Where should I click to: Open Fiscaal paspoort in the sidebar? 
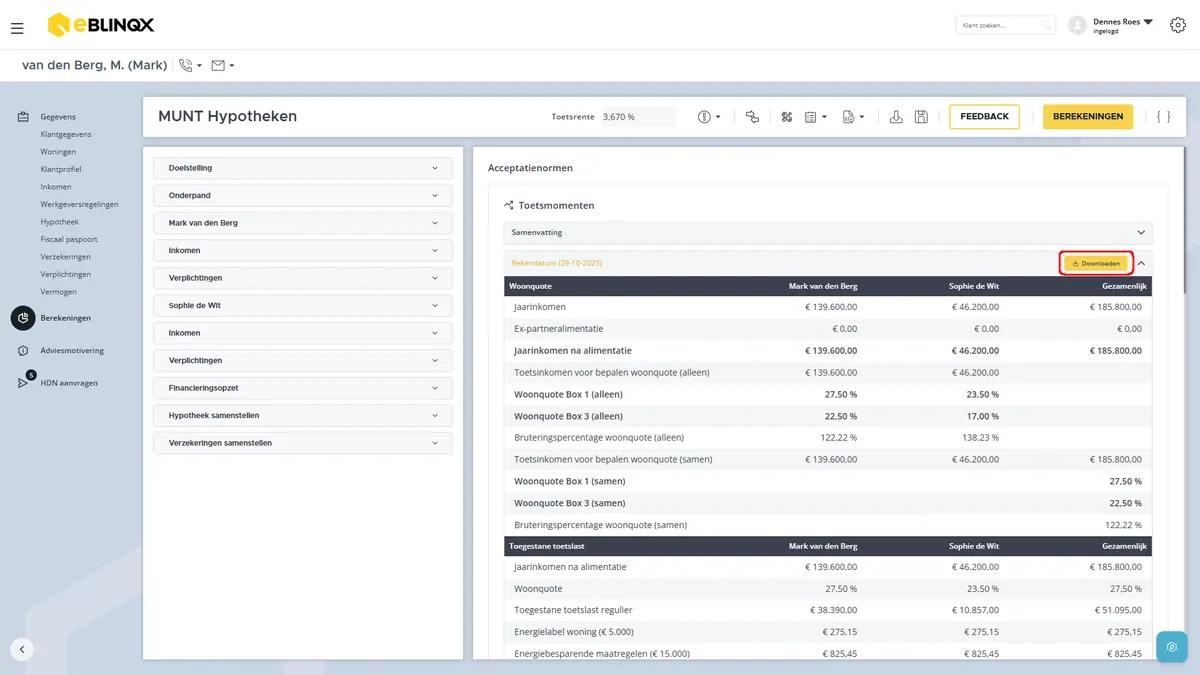tap(69, 239)
